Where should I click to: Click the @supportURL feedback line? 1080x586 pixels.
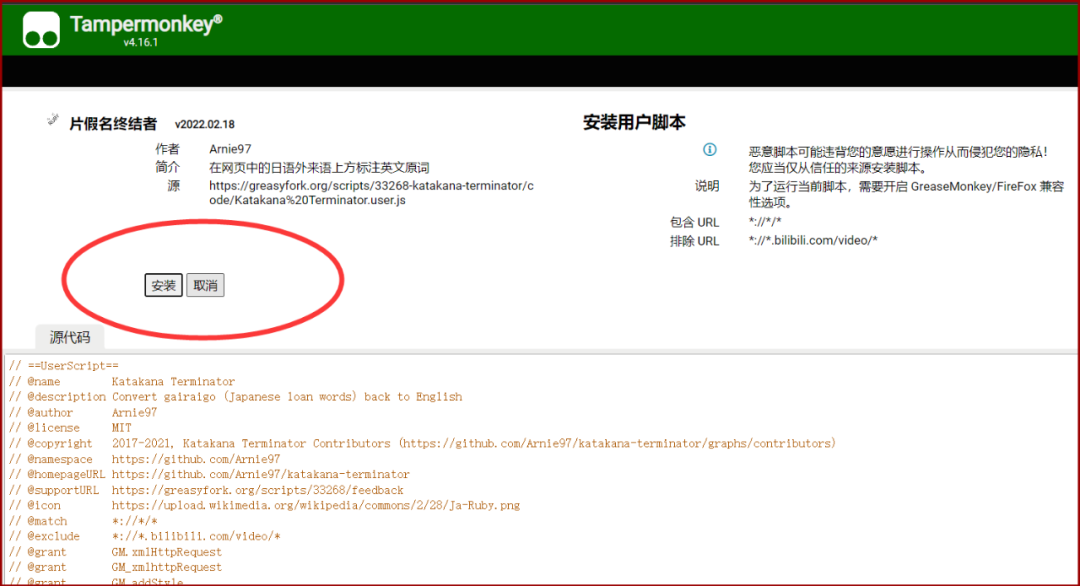[206, 490]
